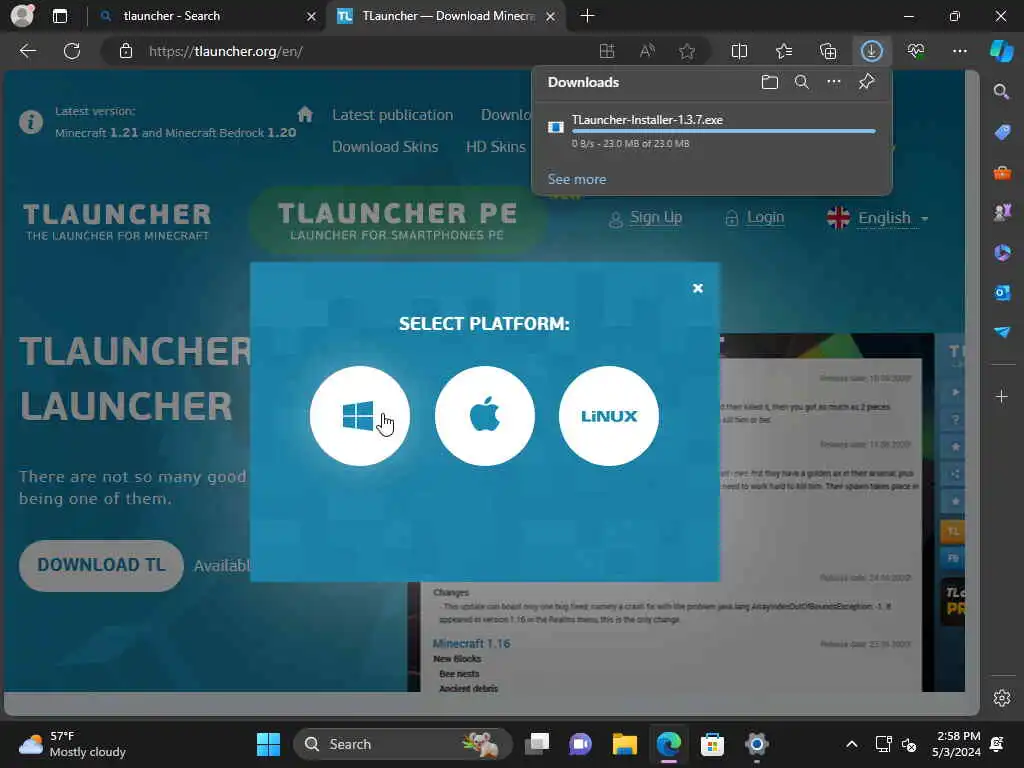Viewport: 1024px width, 768px height.
Task: Choose the Linux platform download
Action: pyautogui.click(x=609, y=416)
